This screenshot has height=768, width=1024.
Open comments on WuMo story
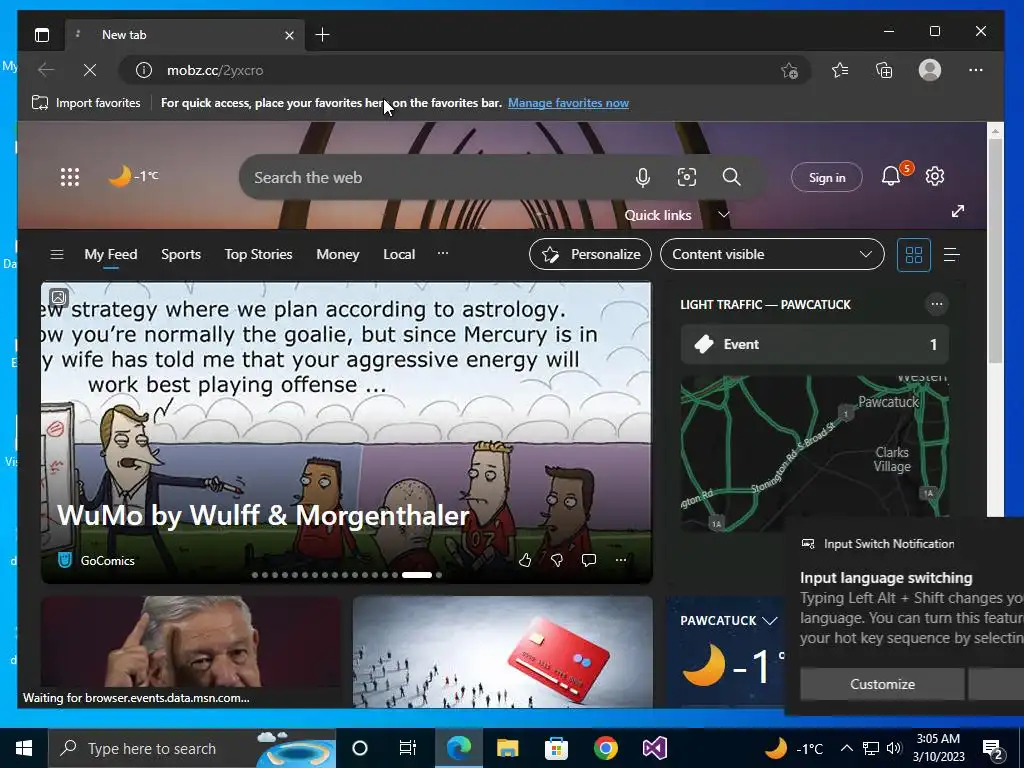click(x=588, y=560)
